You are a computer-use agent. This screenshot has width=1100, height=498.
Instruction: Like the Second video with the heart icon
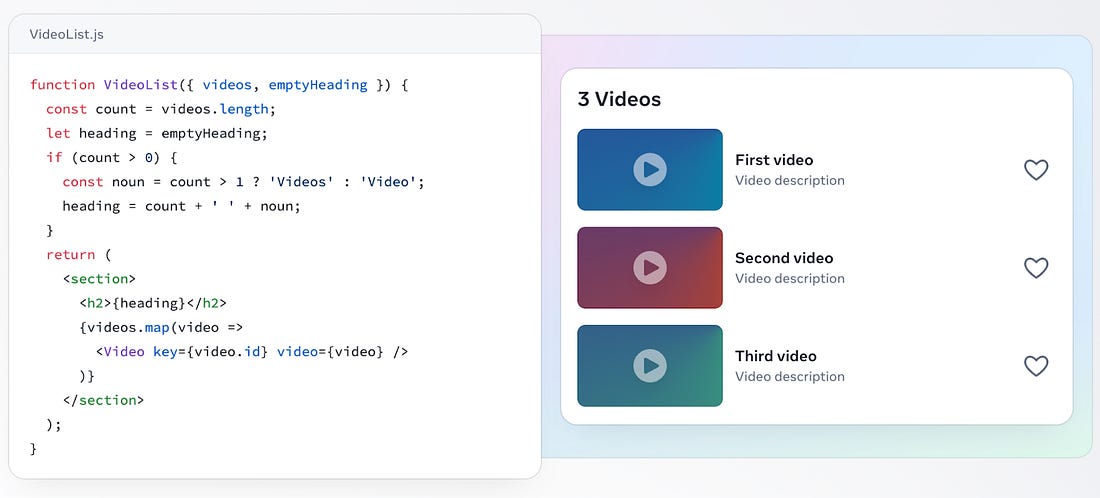pyautogui.click(x=1036, y=268)
